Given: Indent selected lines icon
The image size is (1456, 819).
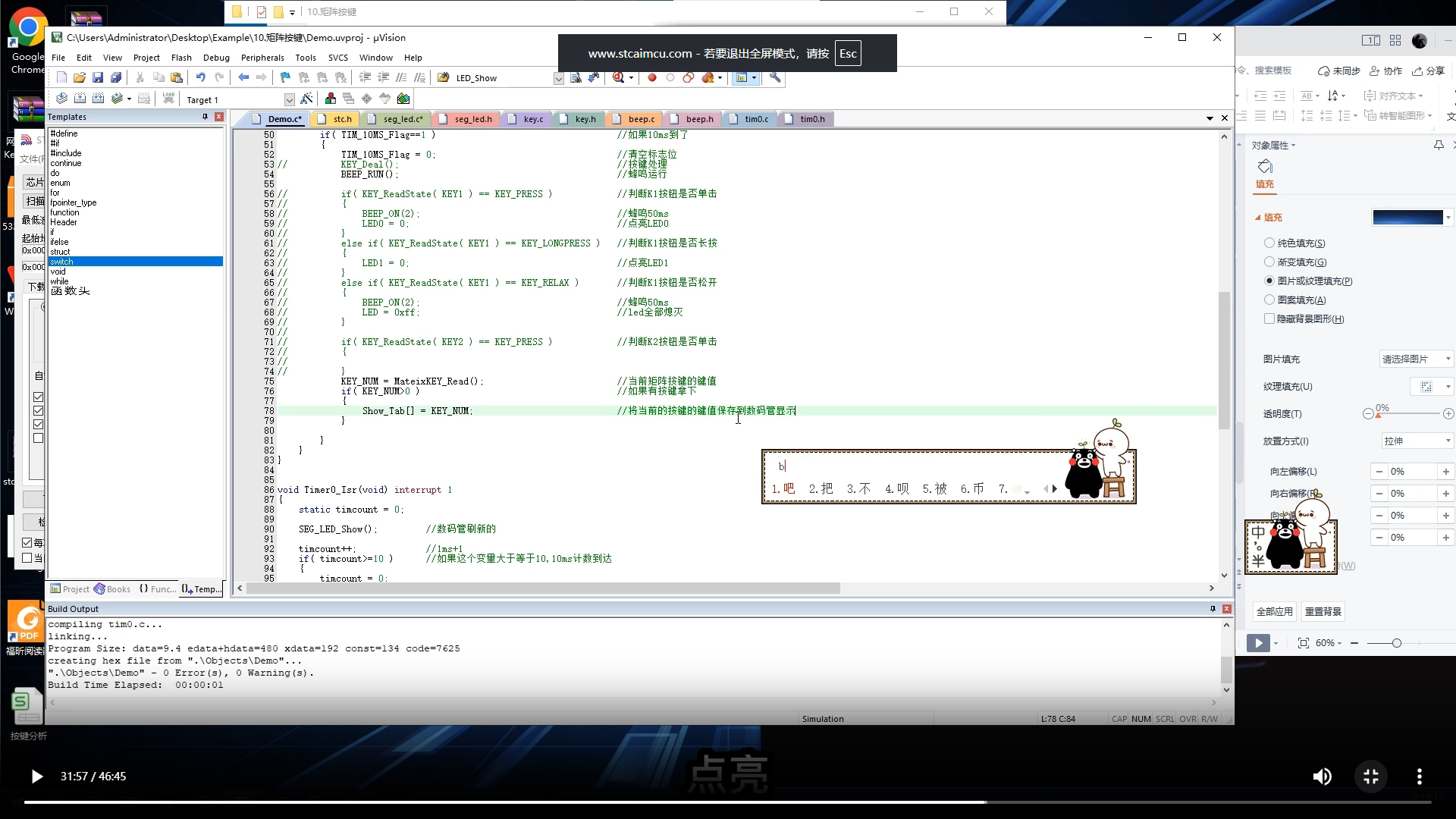Looking at the screenshot, I should 365,77.
